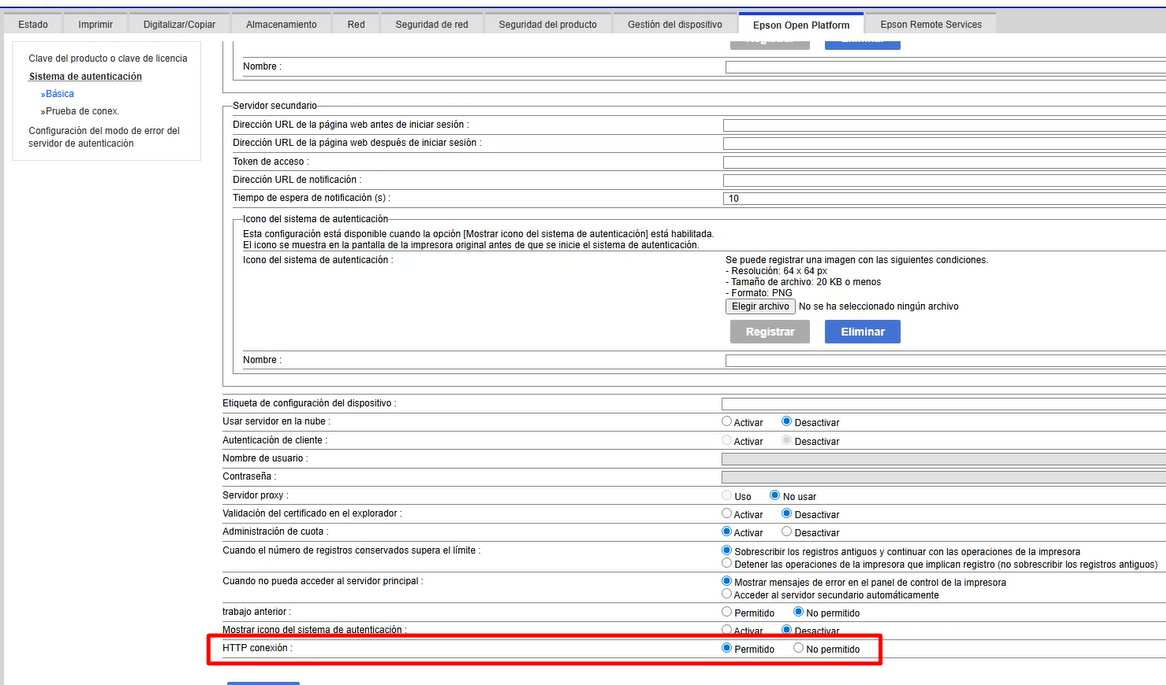
Task: Click the Básica link in sidebar
Action: point(59,94)
